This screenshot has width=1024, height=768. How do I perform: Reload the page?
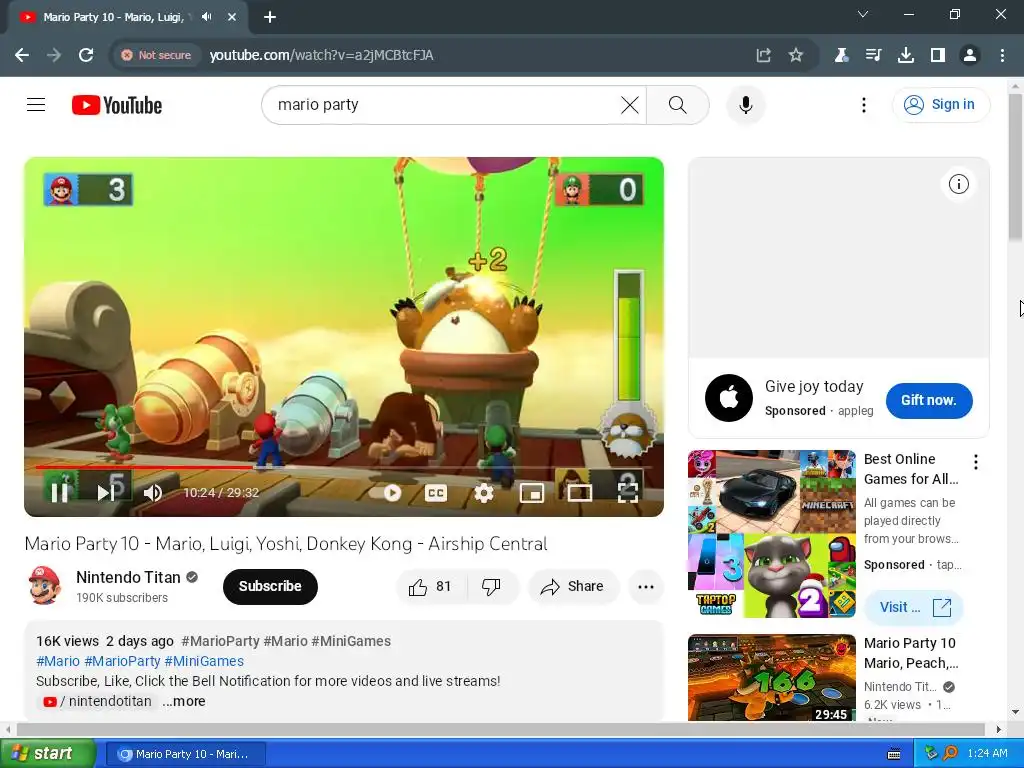pos(86,55)
